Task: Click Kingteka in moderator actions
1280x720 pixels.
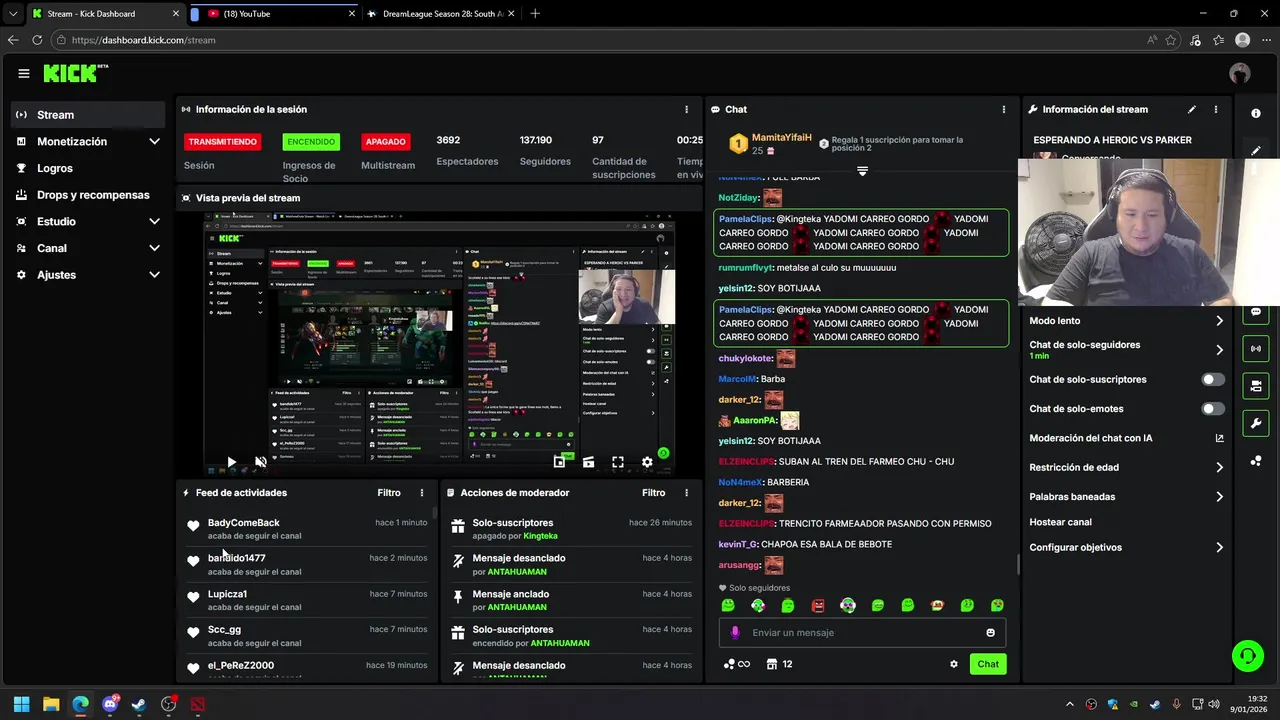Action: click(x=540, y=536)
